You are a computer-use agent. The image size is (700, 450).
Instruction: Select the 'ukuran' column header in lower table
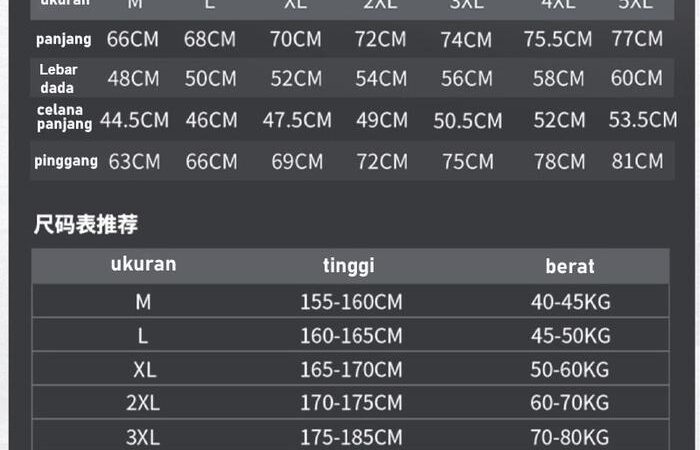pos(143,265)
